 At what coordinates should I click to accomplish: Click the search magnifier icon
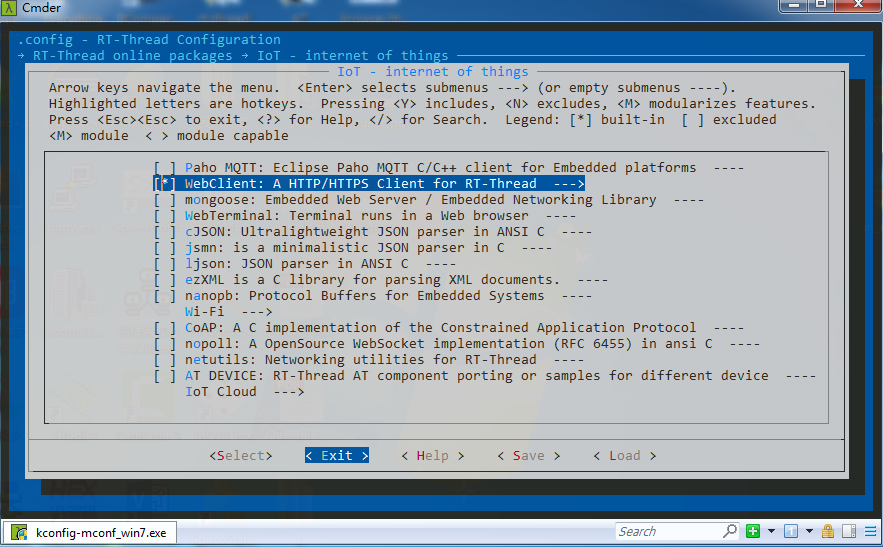coord(730,532)
